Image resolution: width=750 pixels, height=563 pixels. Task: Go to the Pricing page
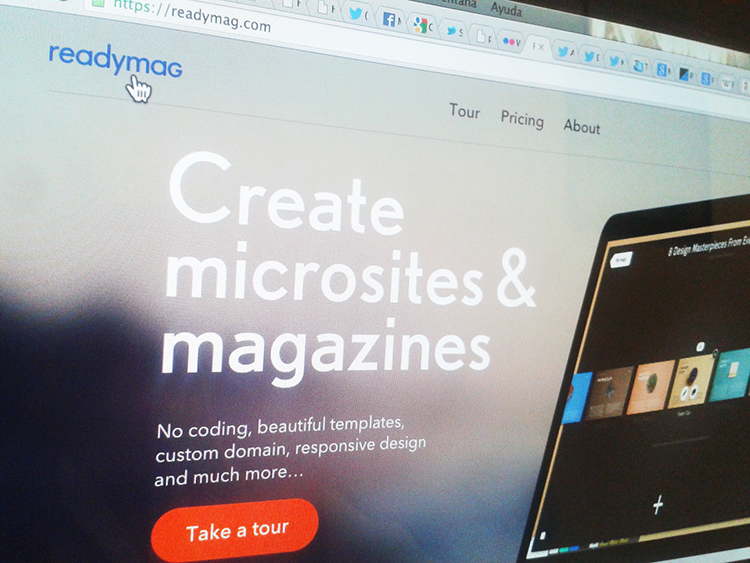(522, 119)
